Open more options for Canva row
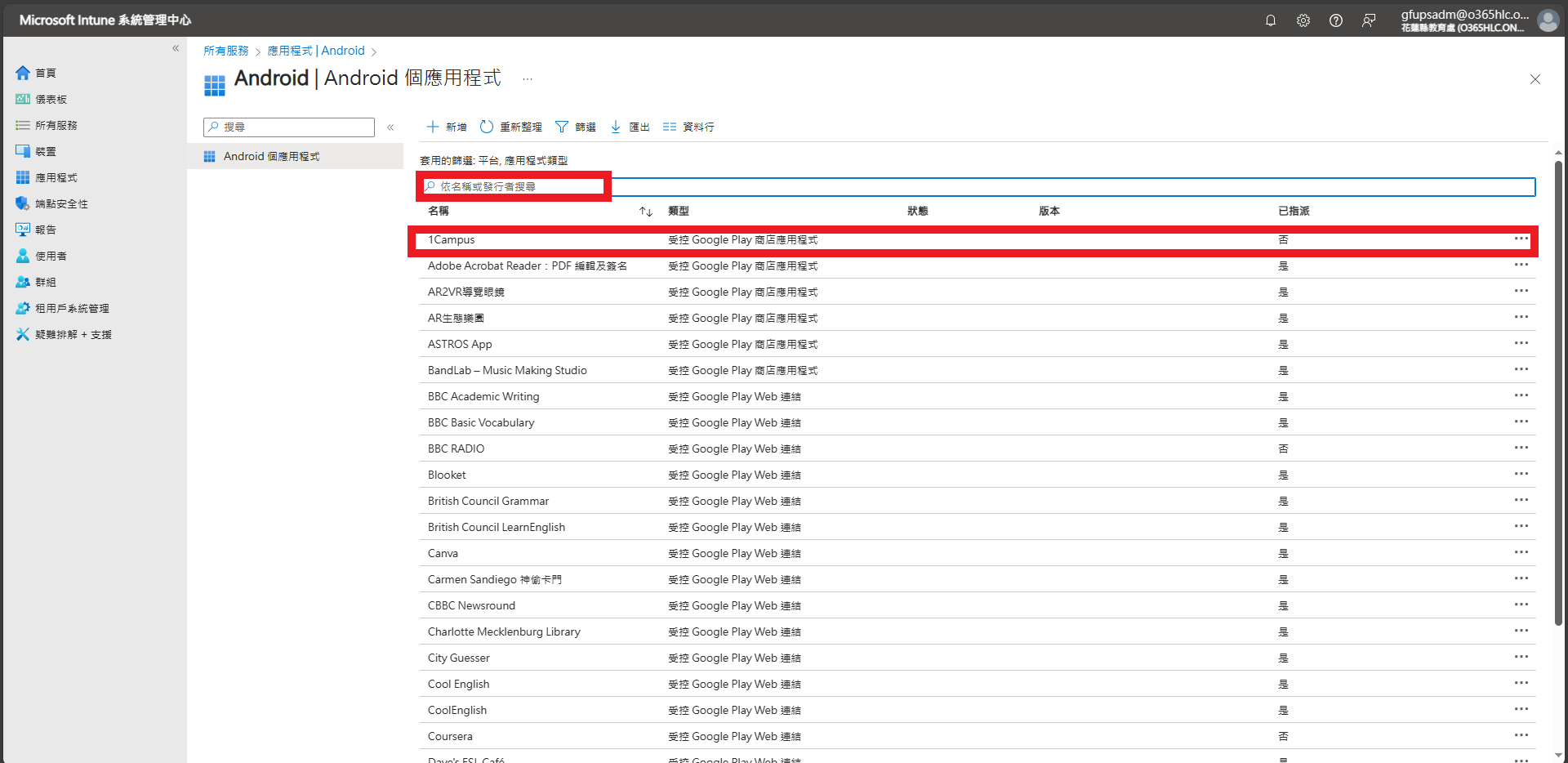The image size is (1568, 763). pyautogui.click(x=1521, y=553)
